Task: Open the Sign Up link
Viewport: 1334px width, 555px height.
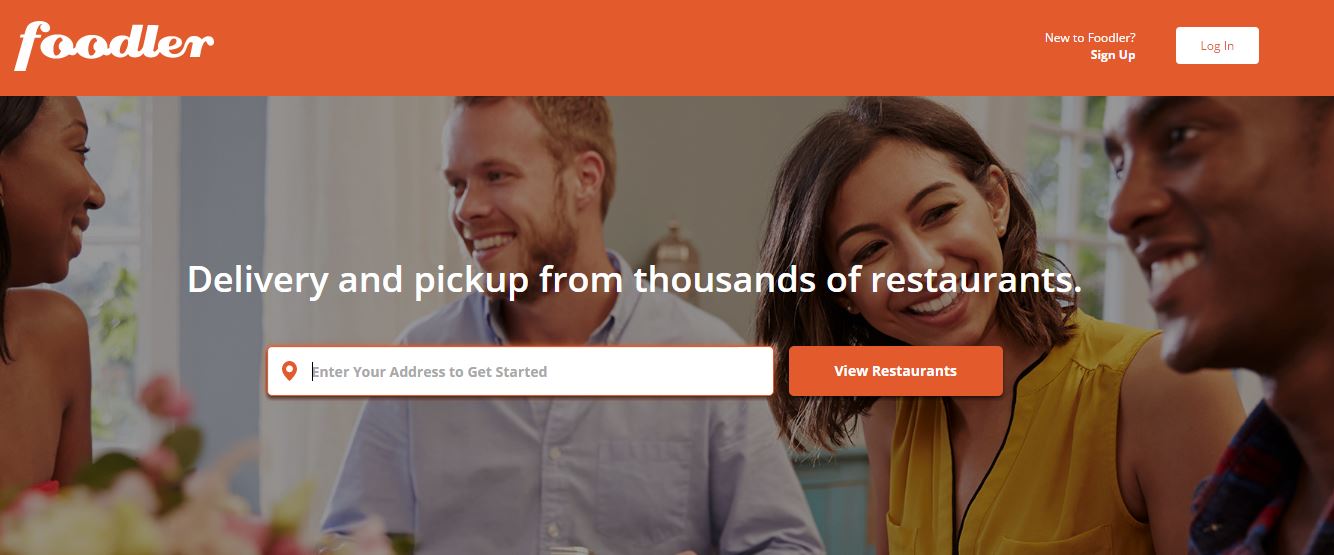Action: click(1113, 55)
